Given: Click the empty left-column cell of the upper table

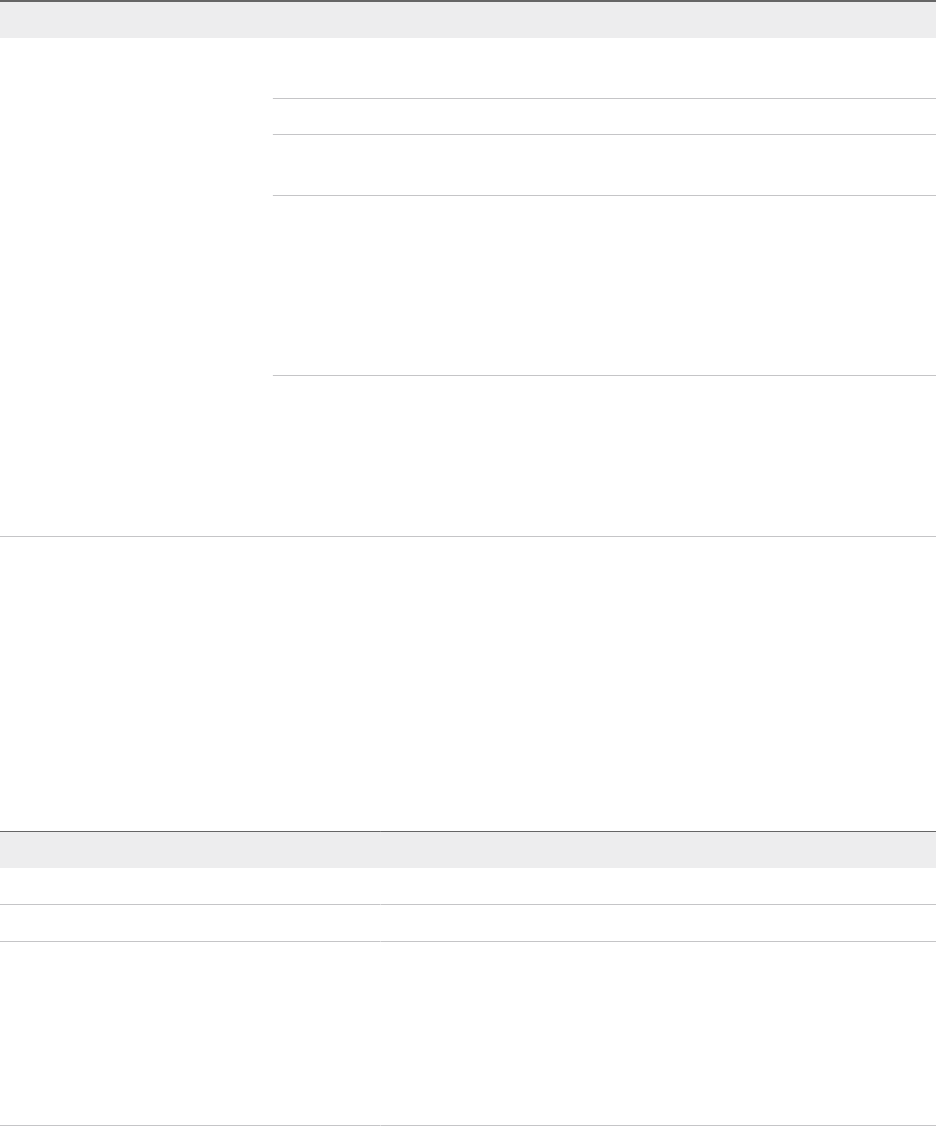Looking at the screenshot, I should tap(136, 287).
